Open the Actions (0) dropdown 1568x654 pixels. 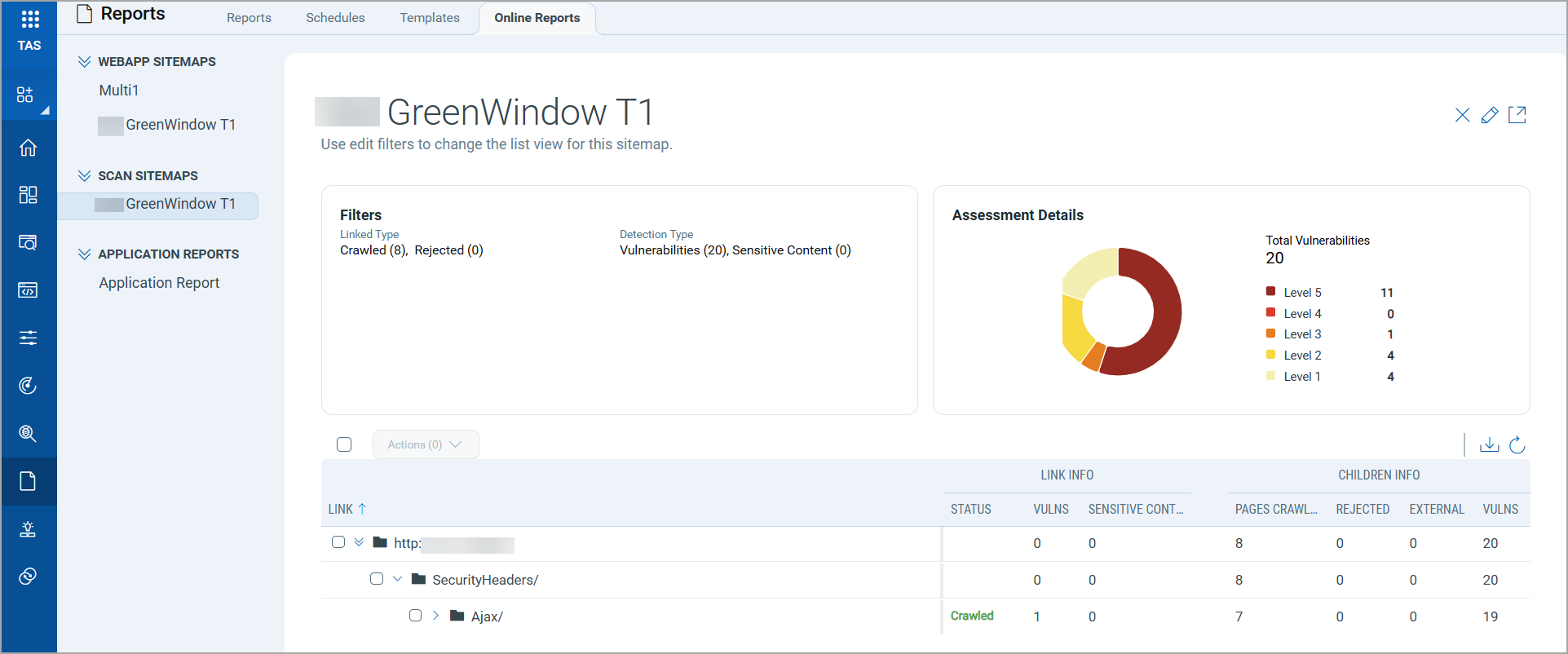coord(425,444)
